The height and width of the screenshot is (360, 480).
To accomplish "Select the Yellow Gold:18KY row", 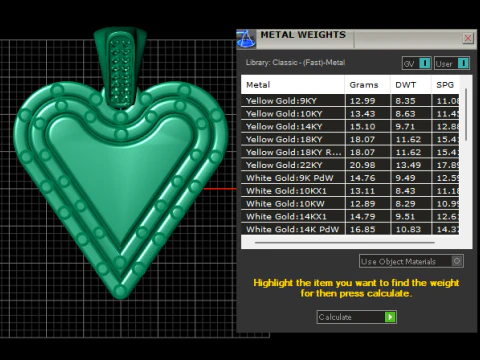I will 350,139.
